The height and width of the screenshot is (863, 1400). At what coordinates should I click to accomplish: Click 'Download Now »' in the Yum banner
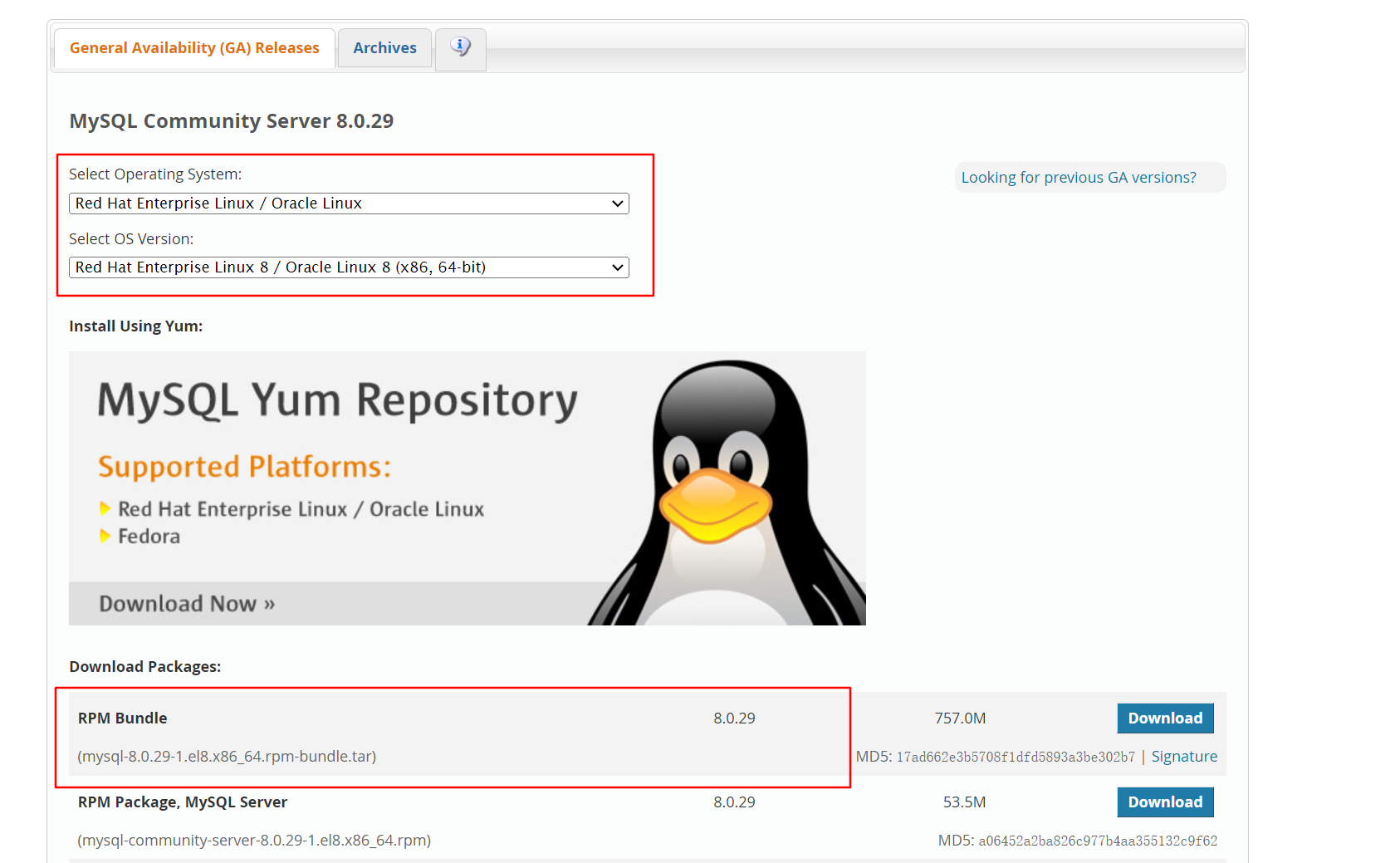click(x=187, y=604)
